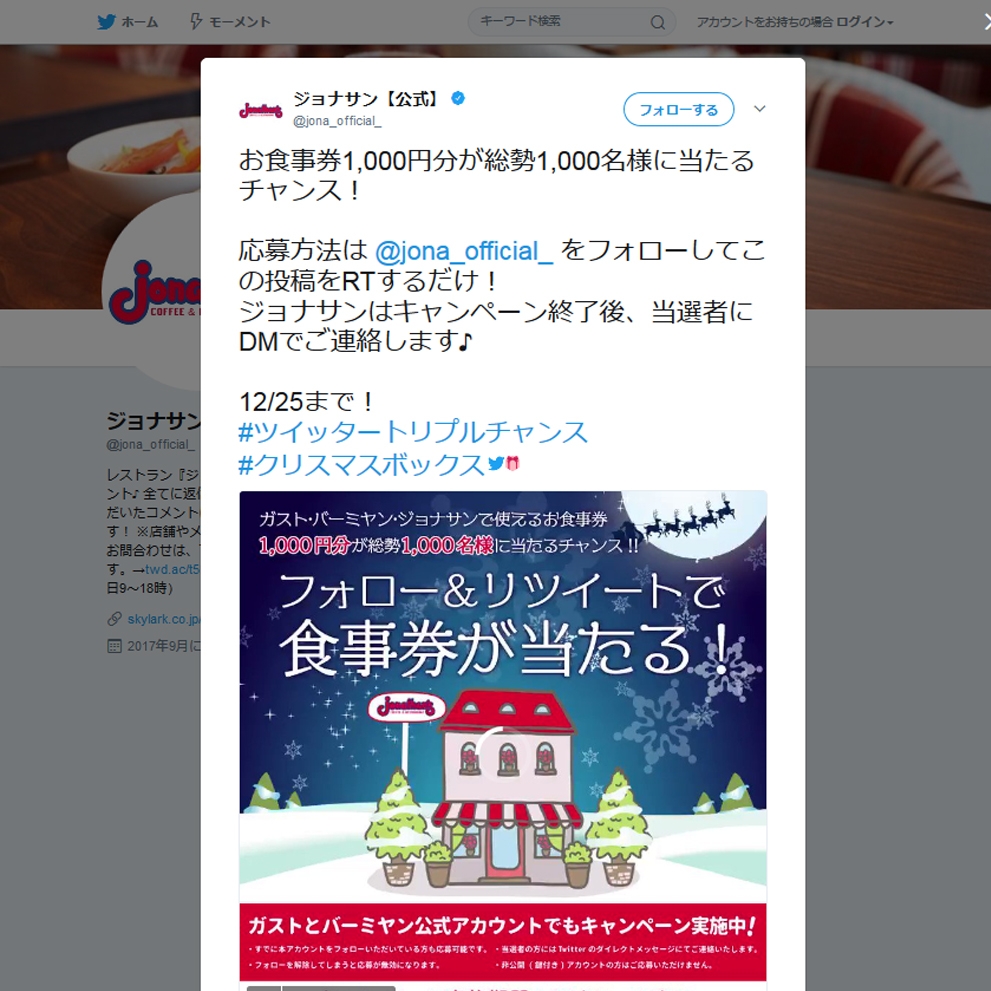Open hashtag #ツイッタートリプルチャンス
Viewport: 991px width, 991px height.
tap(413, 432)
